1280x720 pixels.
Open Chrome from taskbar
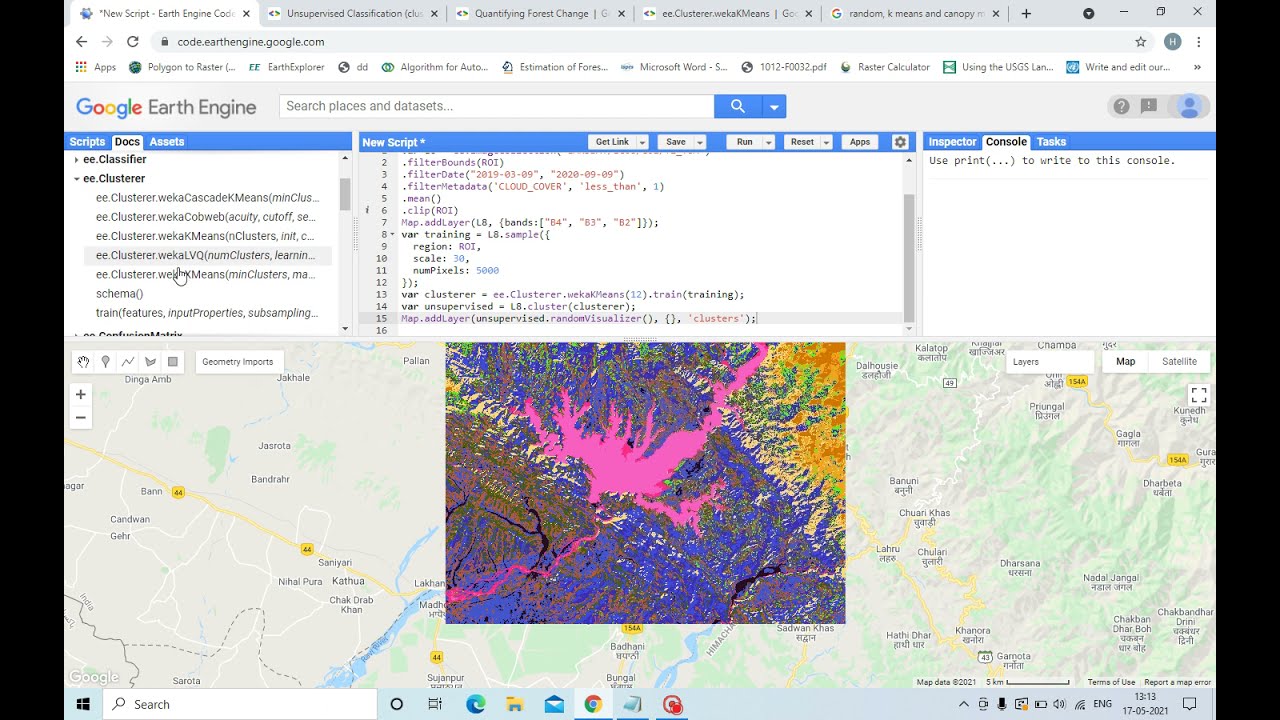point(593,704)
